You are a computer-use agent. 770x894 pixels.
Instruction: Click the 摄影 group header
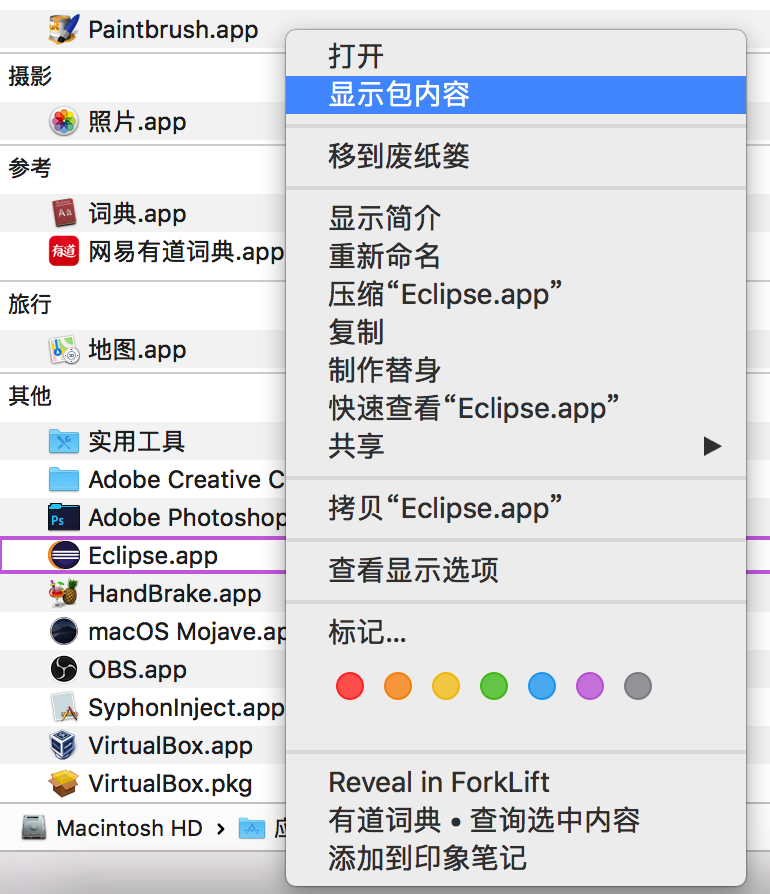[30, 76]
